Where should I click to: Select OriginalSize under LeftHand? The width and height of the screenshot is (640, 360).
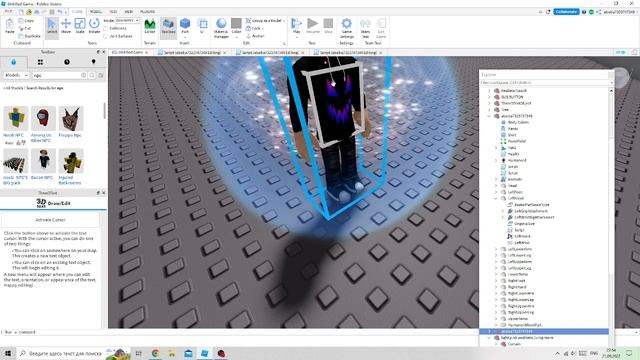tap(524, 224)
